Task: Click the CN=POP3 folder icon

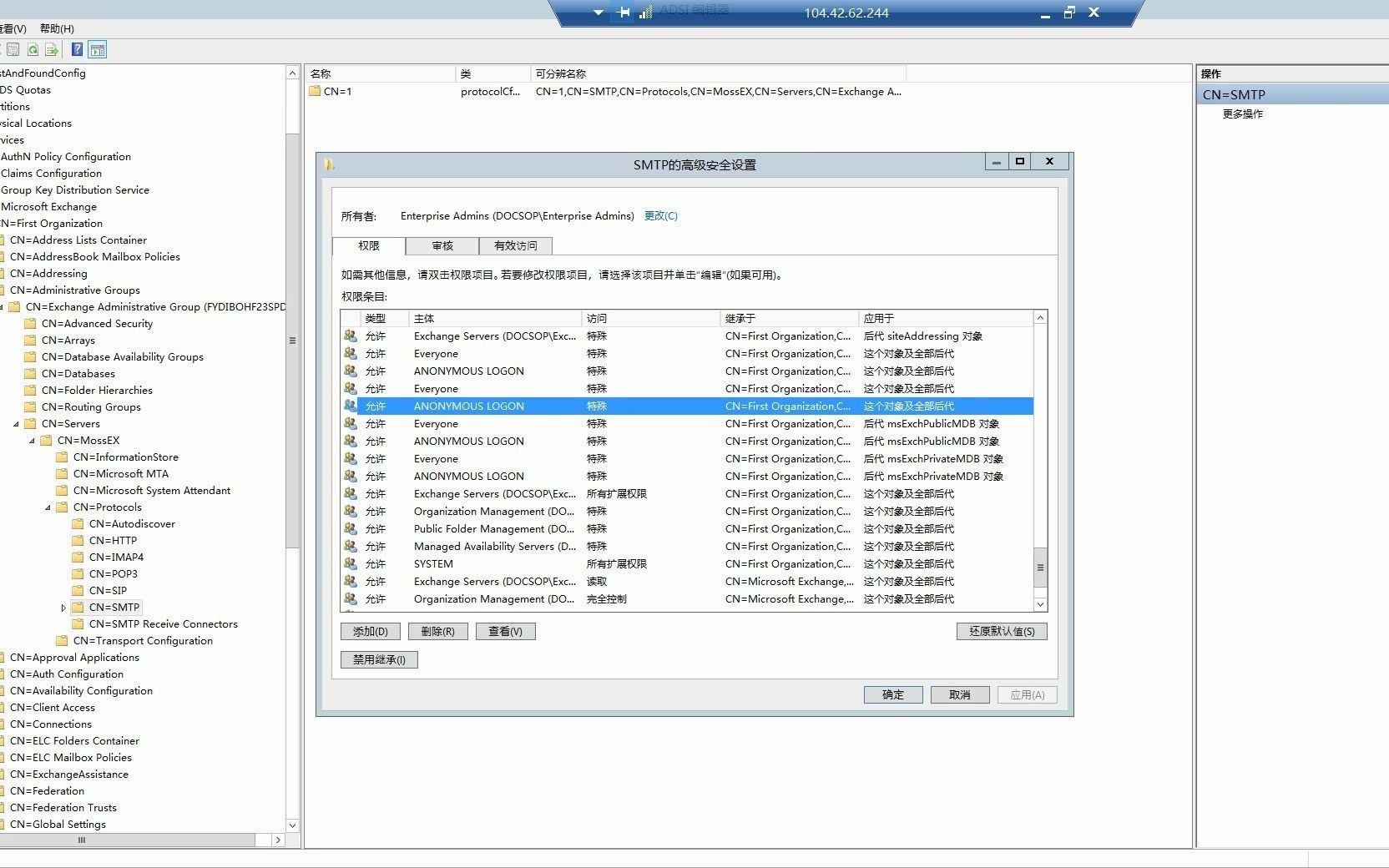Action: tap(78, 573)
